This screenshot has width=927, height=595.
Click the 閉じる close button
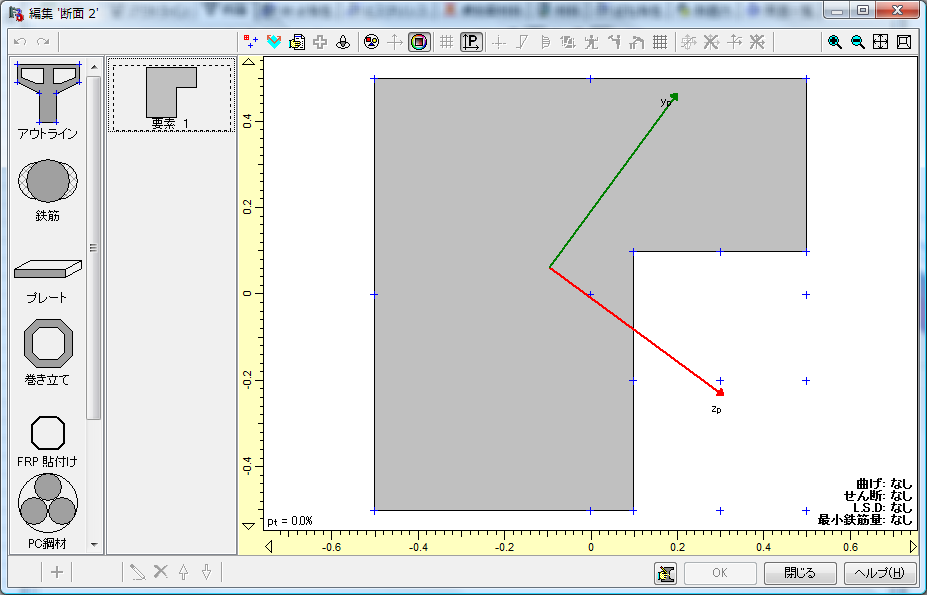(800, 573)
